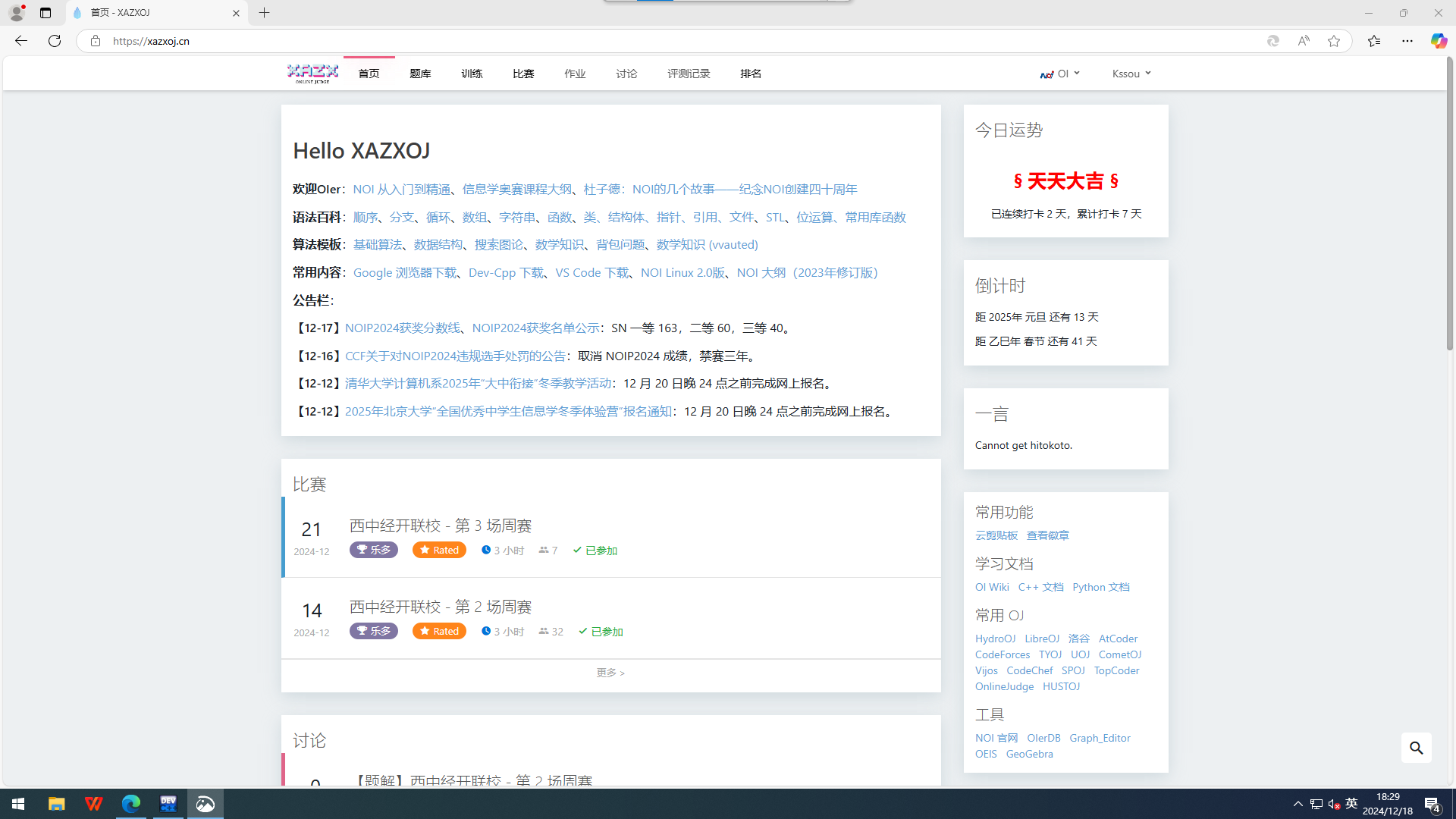The height and width of the screenshot is (819, 1456).
Task: Open the 洛谷 link under 常用 OJ
Action: pyautogui.click(x=1078, y=639)
